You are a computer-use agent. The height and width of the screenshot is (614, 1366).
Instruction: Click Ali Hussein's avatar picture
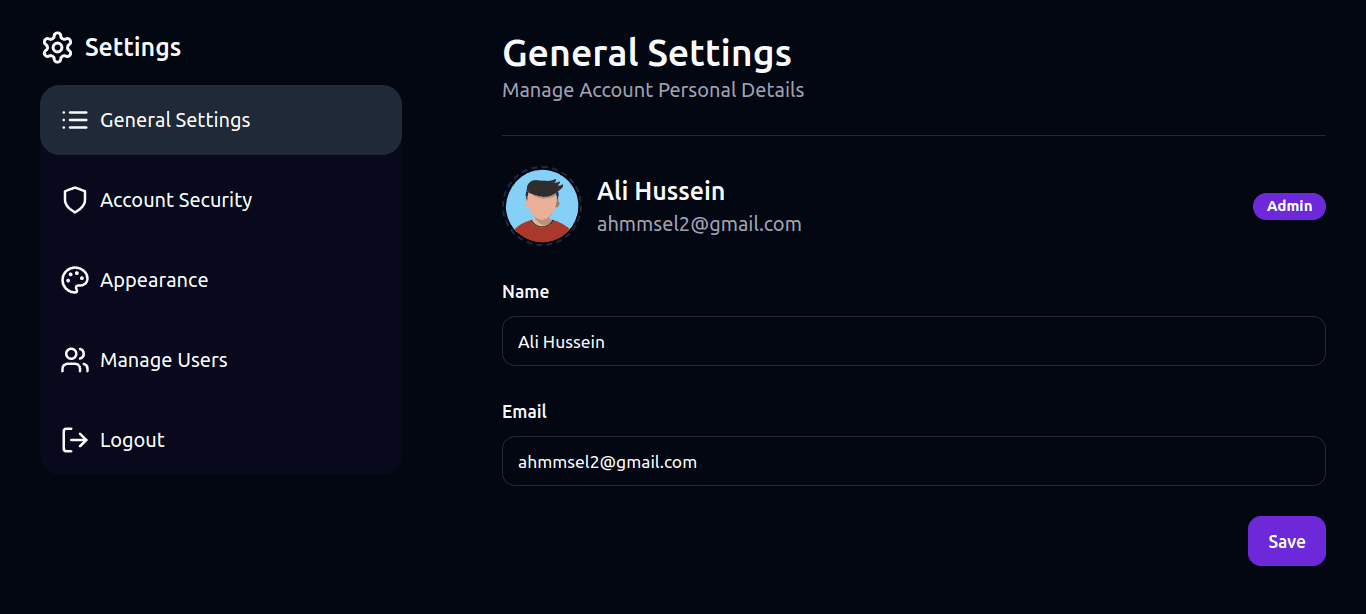coord(542,206)
